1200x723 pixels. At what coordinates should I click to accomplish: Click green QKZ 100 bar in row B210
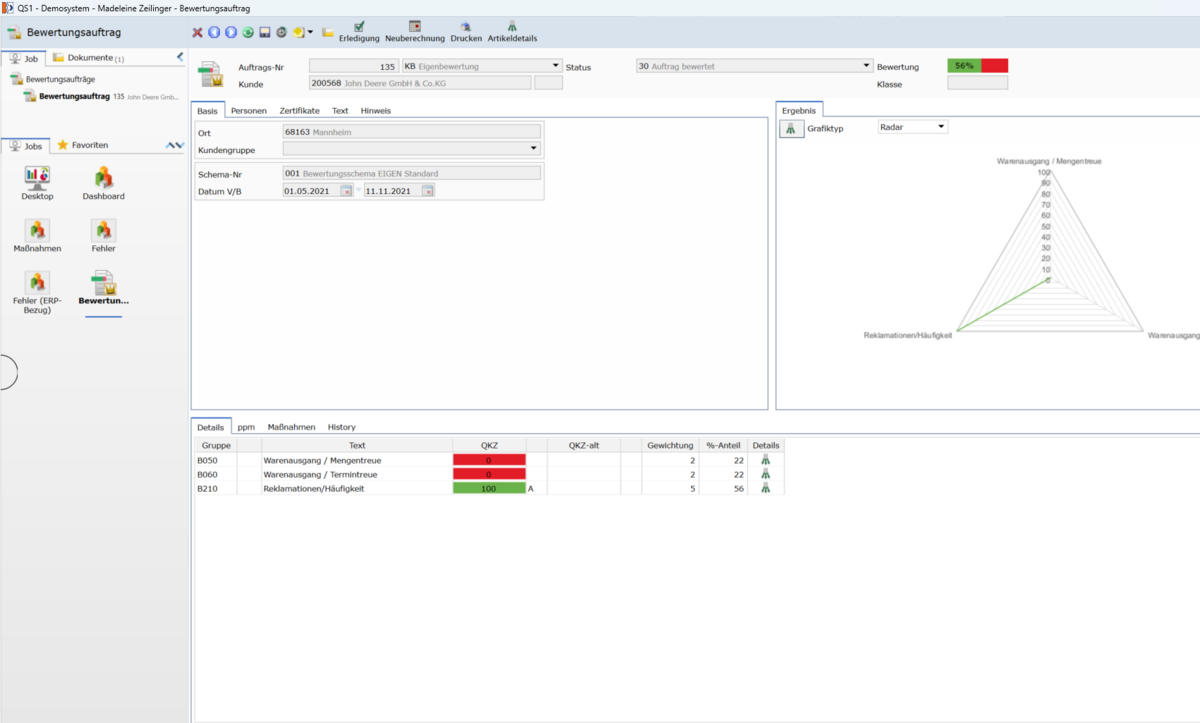(489, 488)
